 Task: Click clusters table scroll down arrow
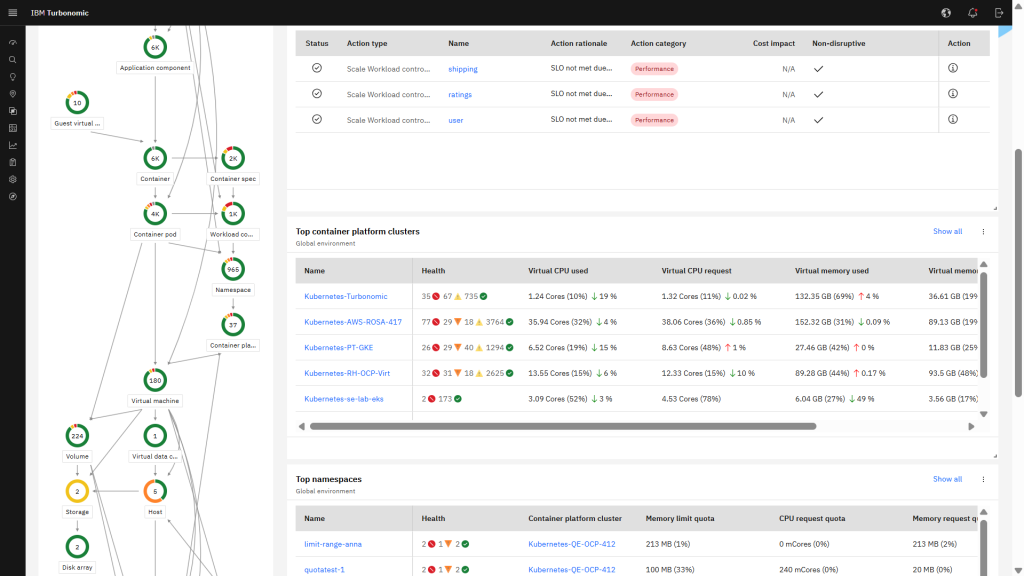984,414
